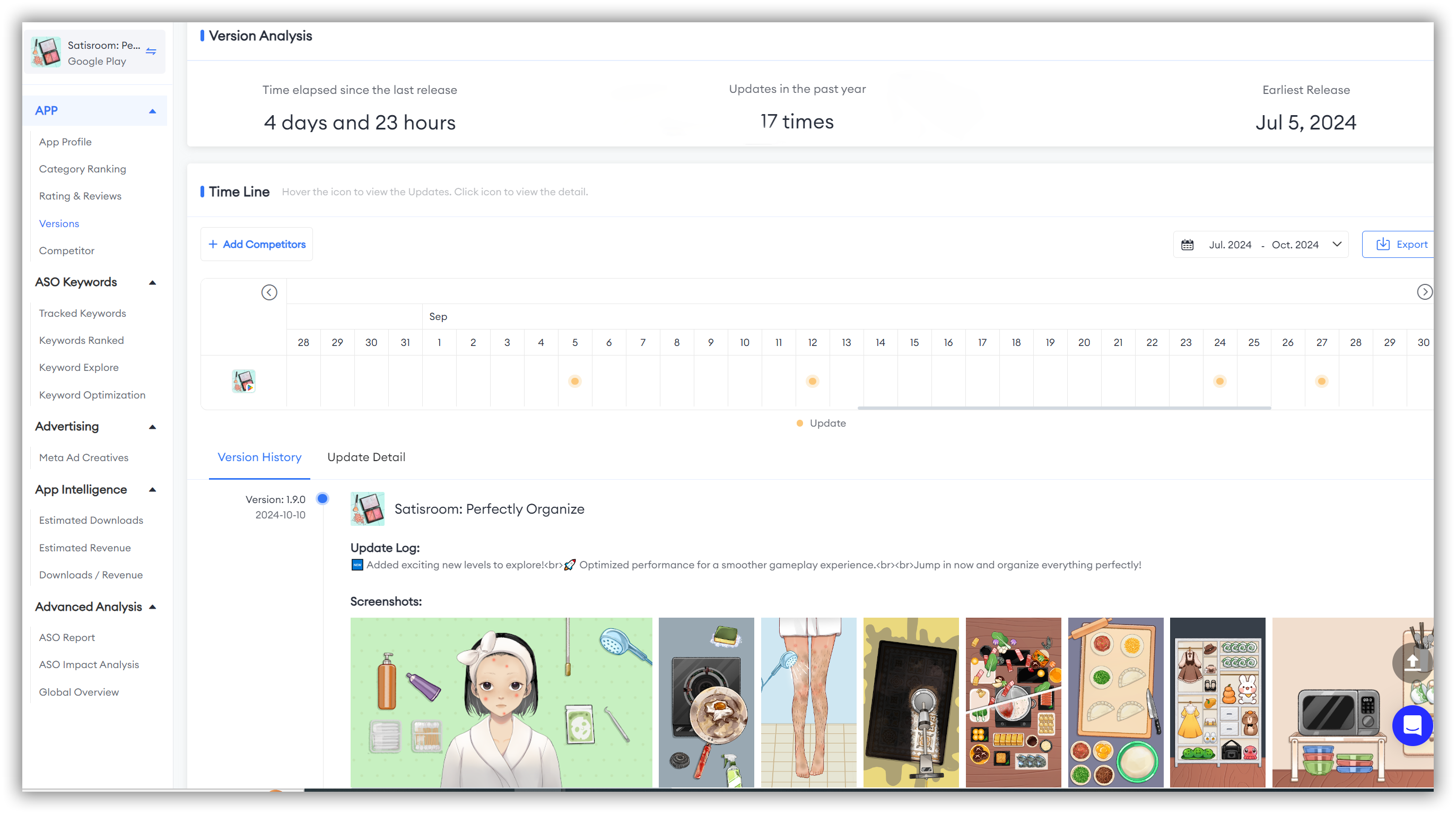The image size is (1456, 814).
Task: Click the Version Analysis export icon
Action: (1383, 243)
